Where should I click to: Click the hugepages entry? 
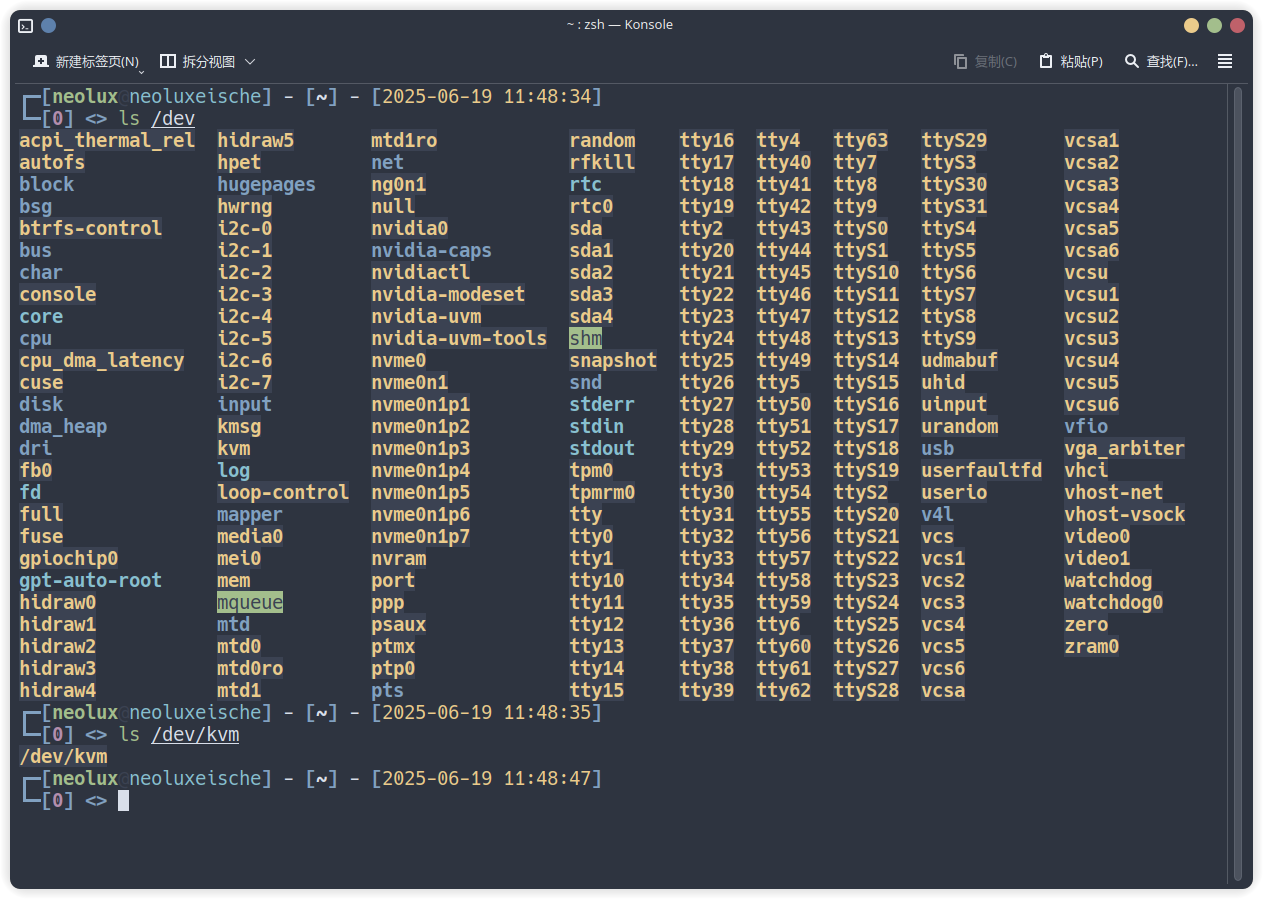(266, 184)
